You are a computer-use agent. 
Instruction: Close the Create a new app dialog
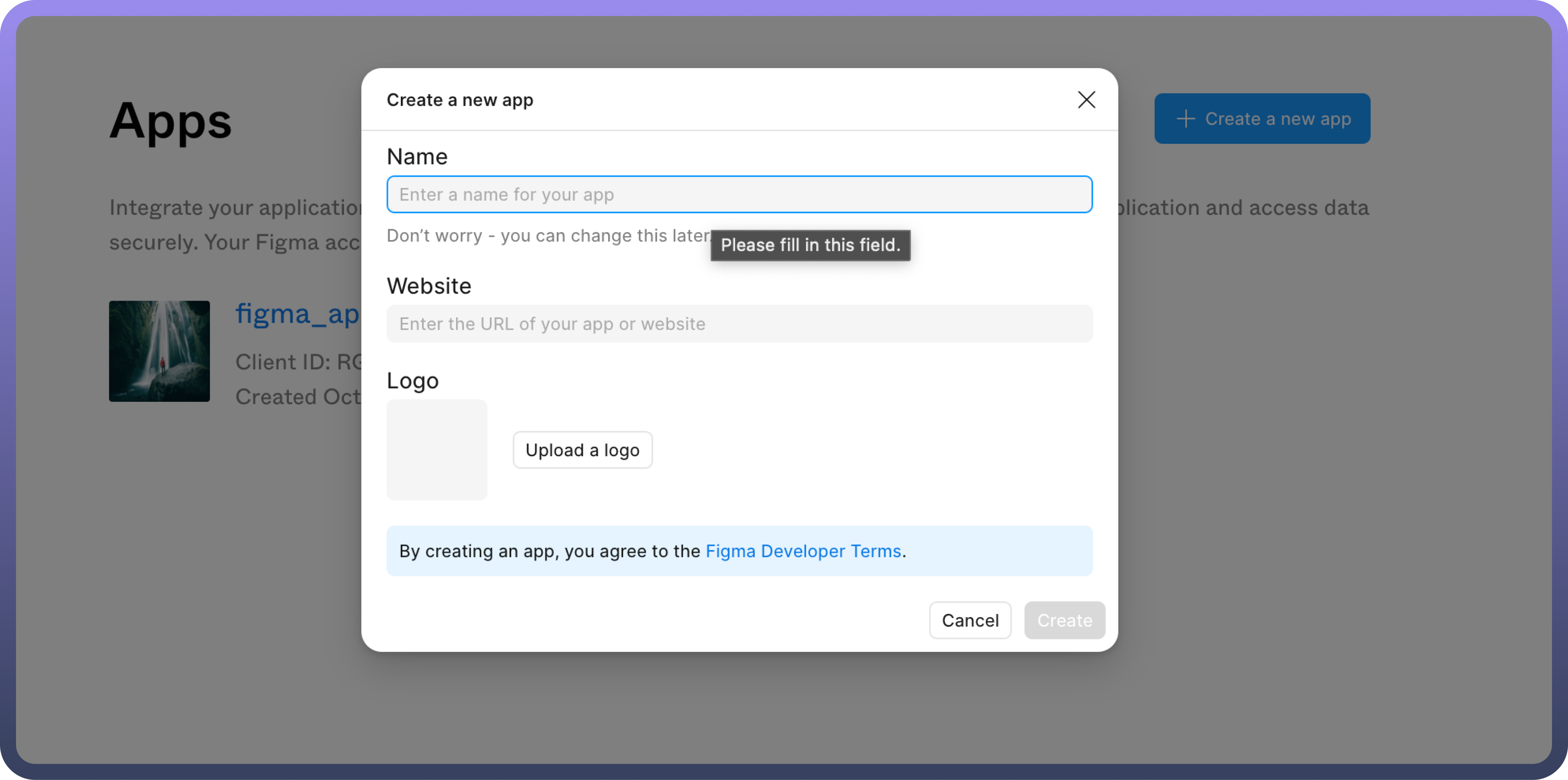point(1086,100)
